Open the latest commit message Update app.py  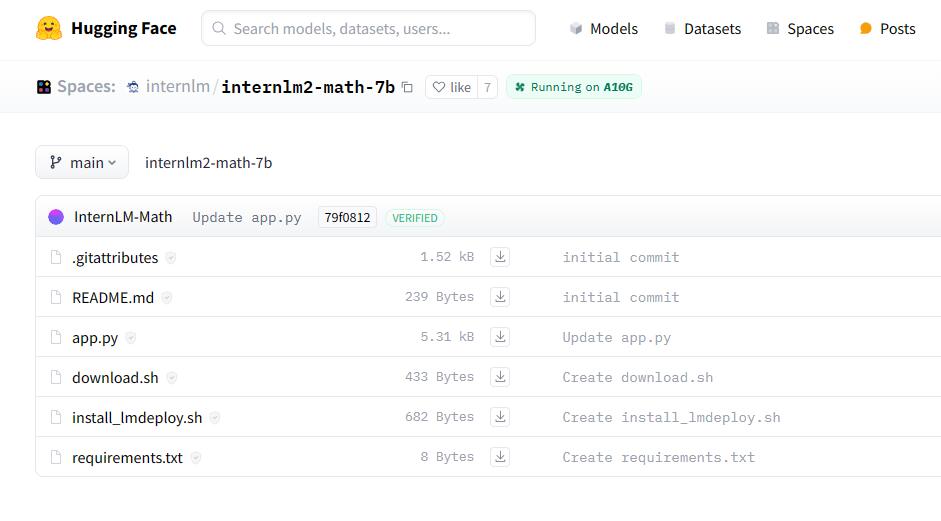(247, 217)
